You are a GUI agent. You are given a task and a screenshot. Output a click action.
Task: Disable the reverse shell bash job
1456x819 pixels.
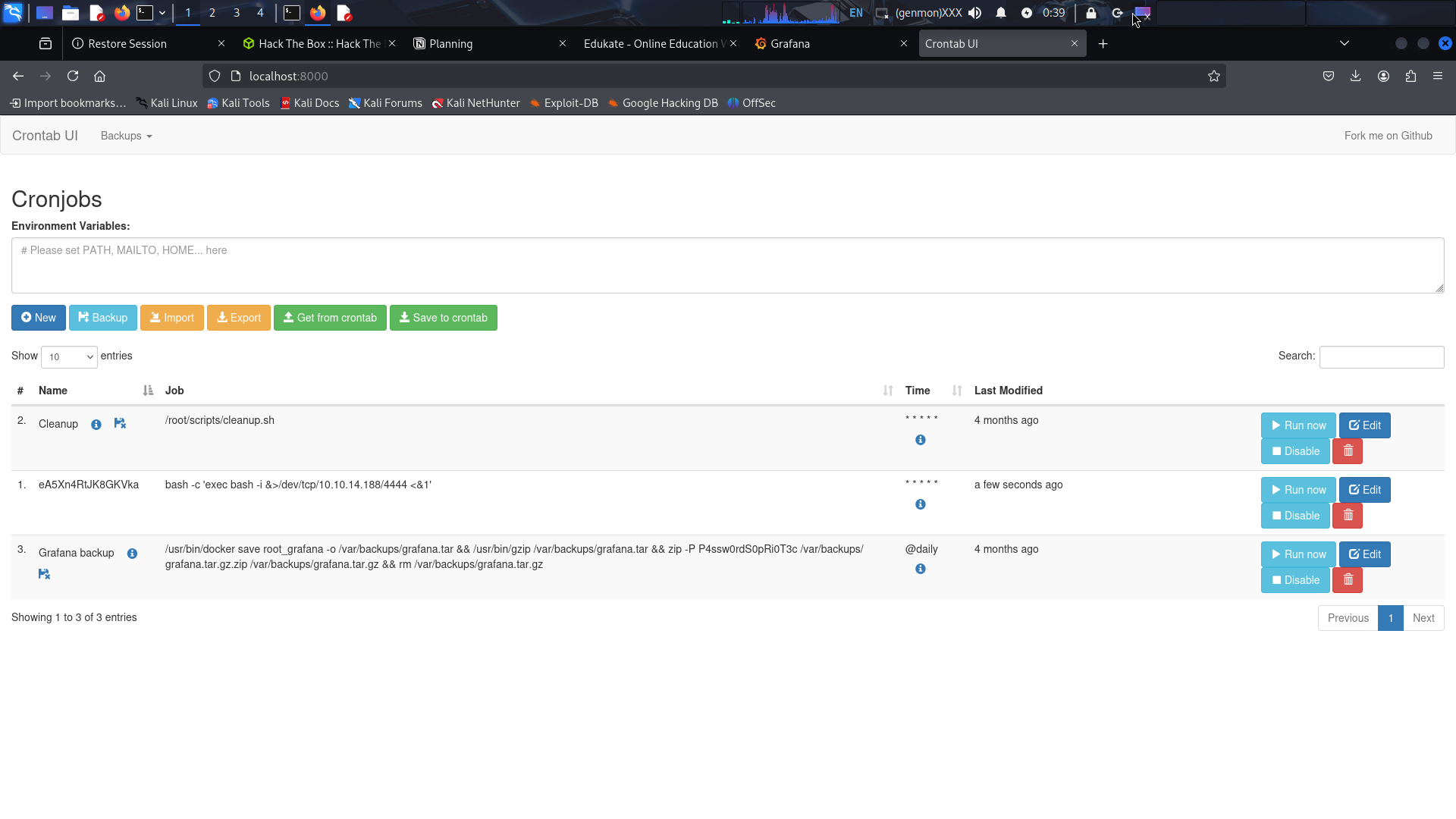tap(1294, 516)
